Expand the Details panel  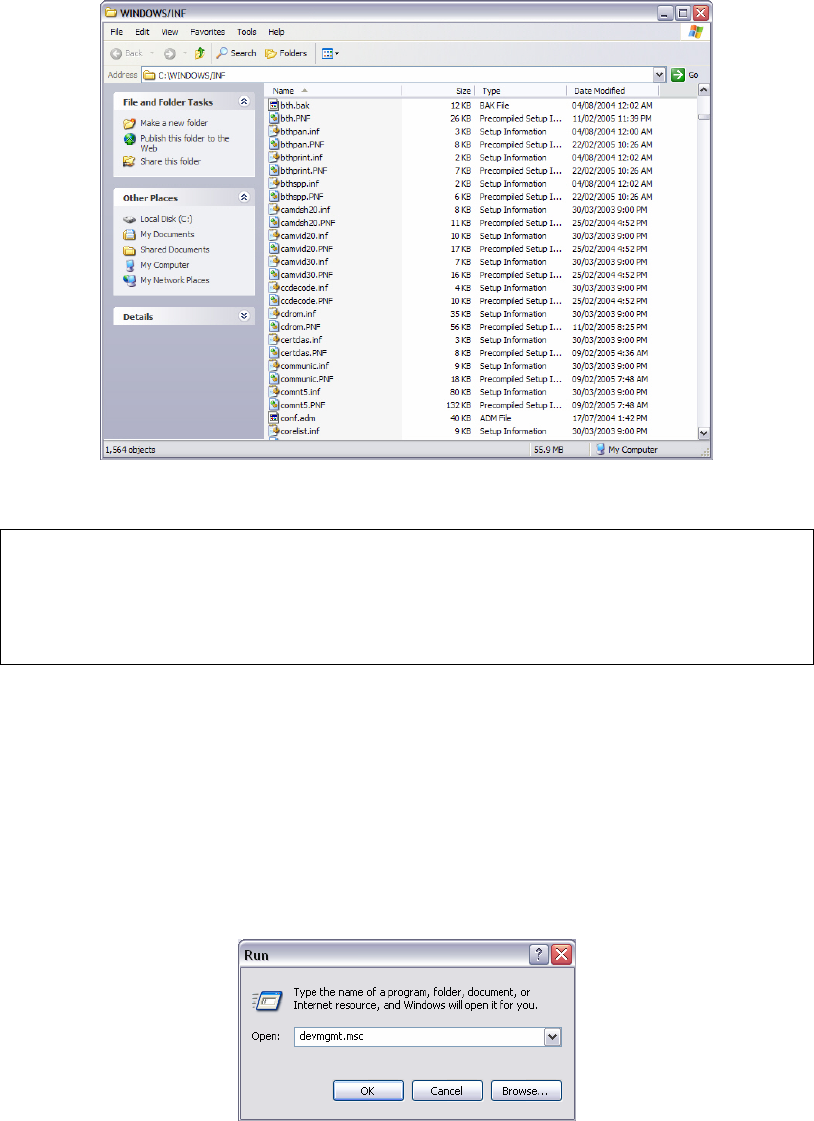point(244,316)
